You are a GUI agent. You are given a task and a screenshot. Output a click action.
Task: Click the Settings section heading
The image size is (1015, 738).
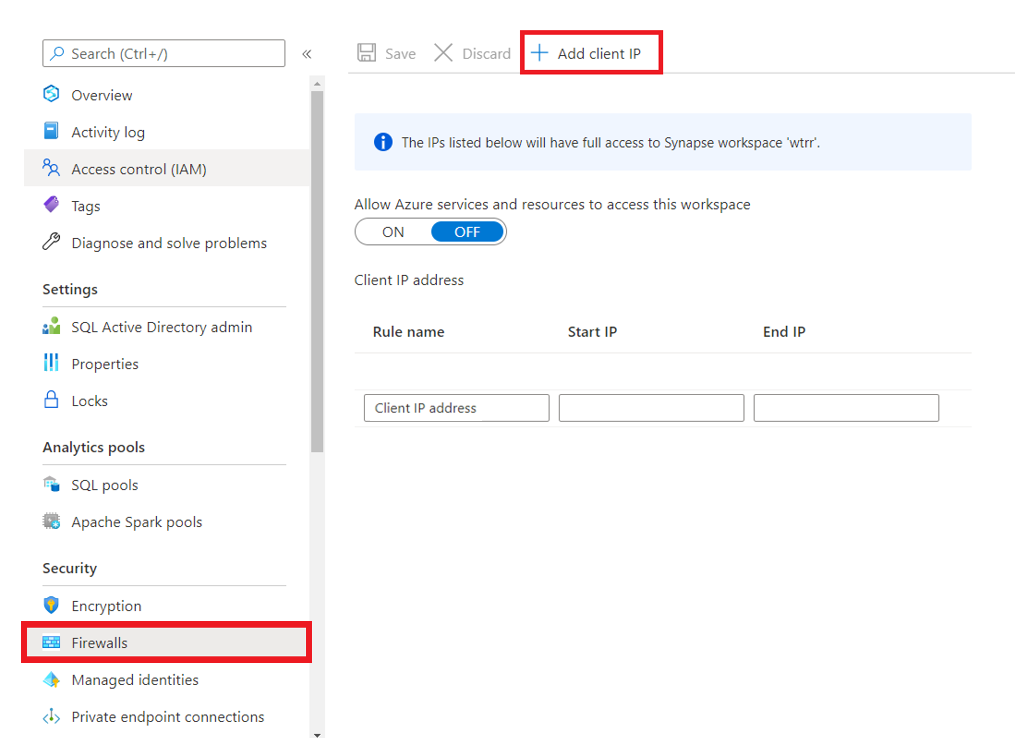pos(70,289)
